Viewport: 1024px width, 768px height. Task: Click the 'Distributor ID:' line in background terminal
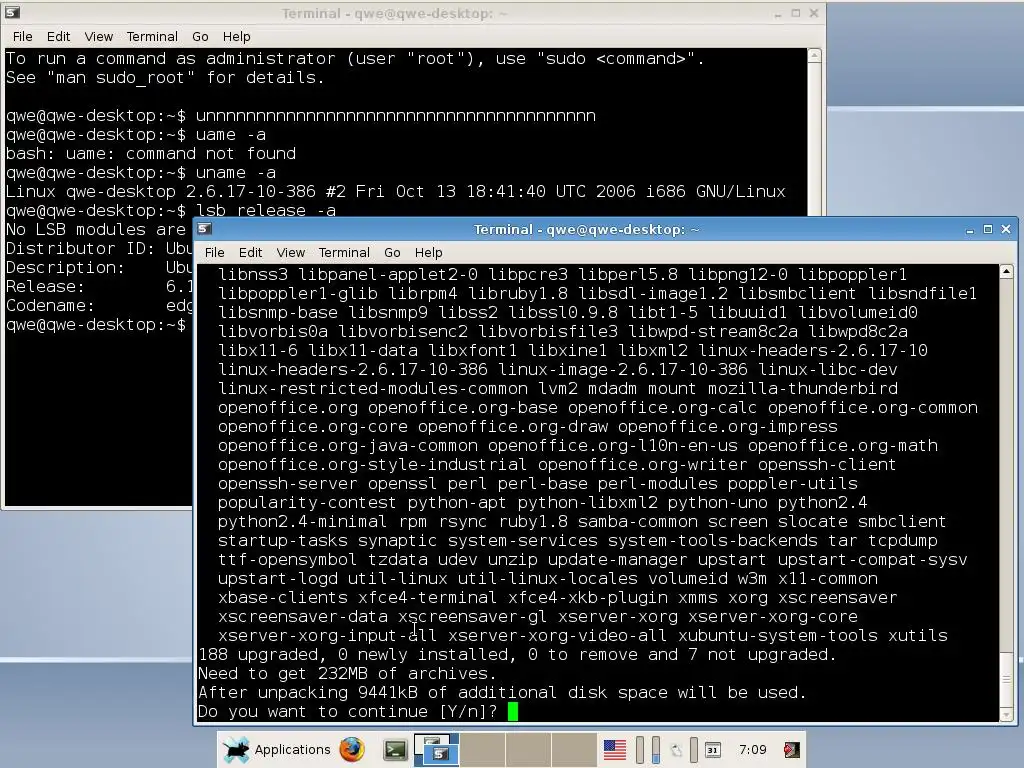(99, 248)
